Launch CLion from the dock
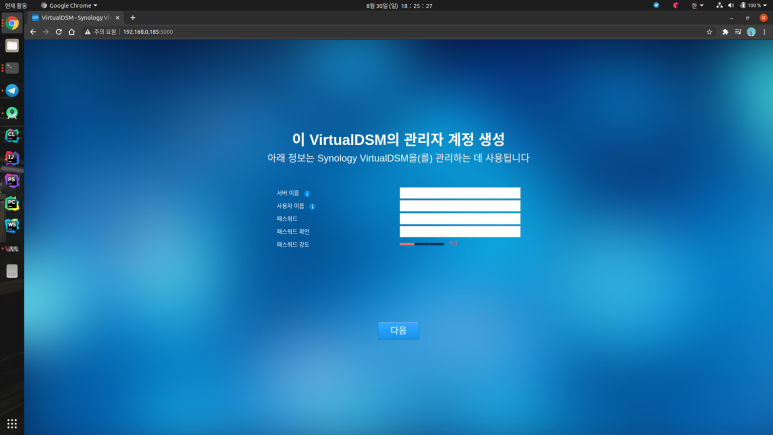 12,135
